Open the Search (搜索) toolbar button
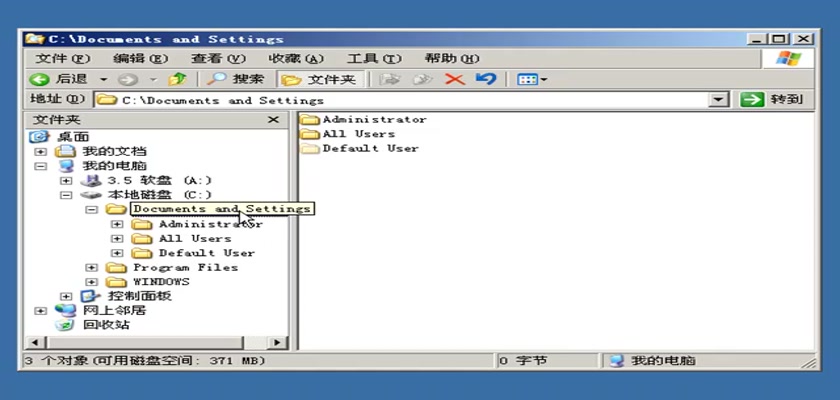Screen dimensions: 840x400 236,79
